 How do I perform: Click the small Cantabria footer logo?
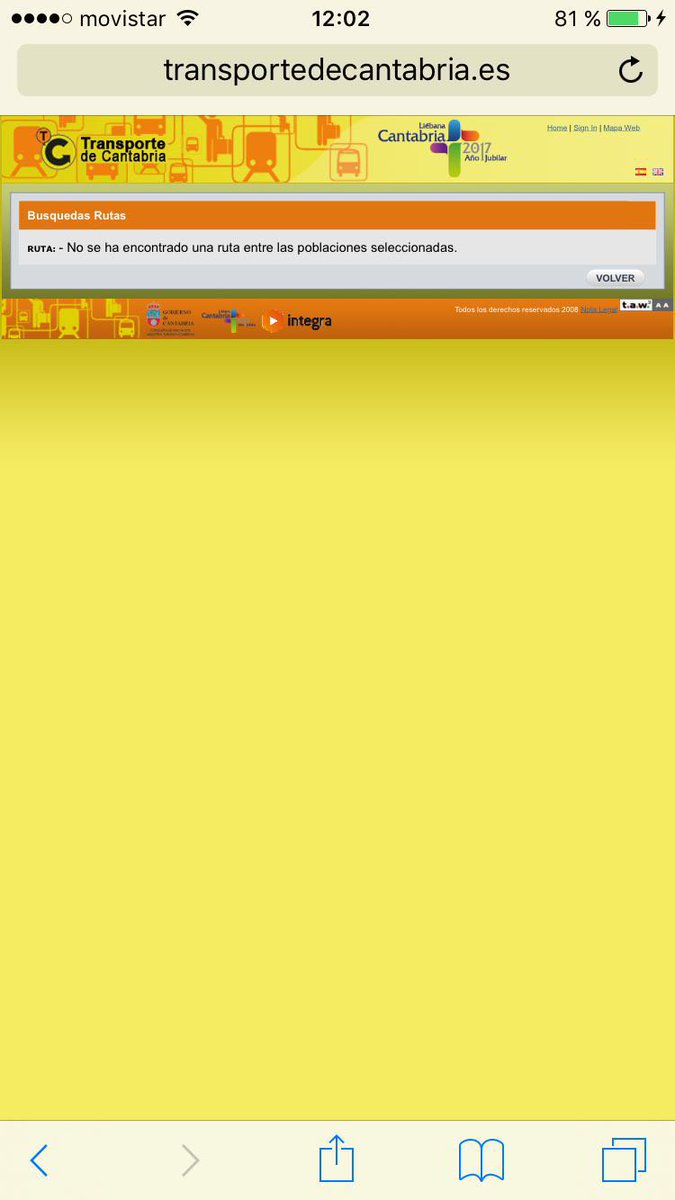point(229,319)
